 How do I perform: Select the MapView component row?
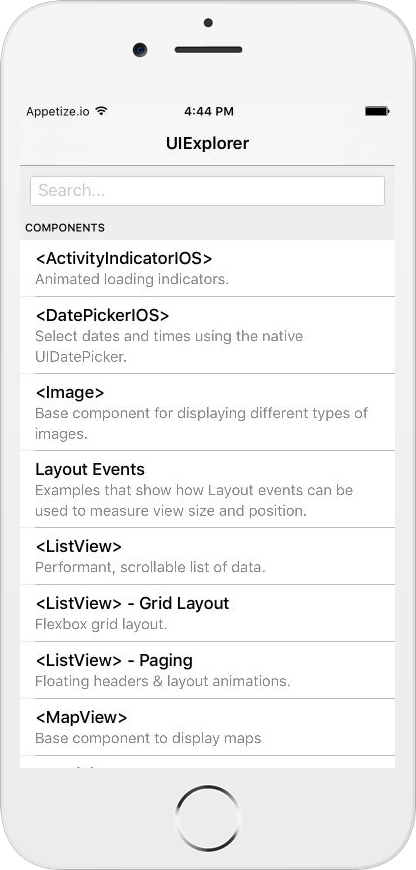[207, 727]
